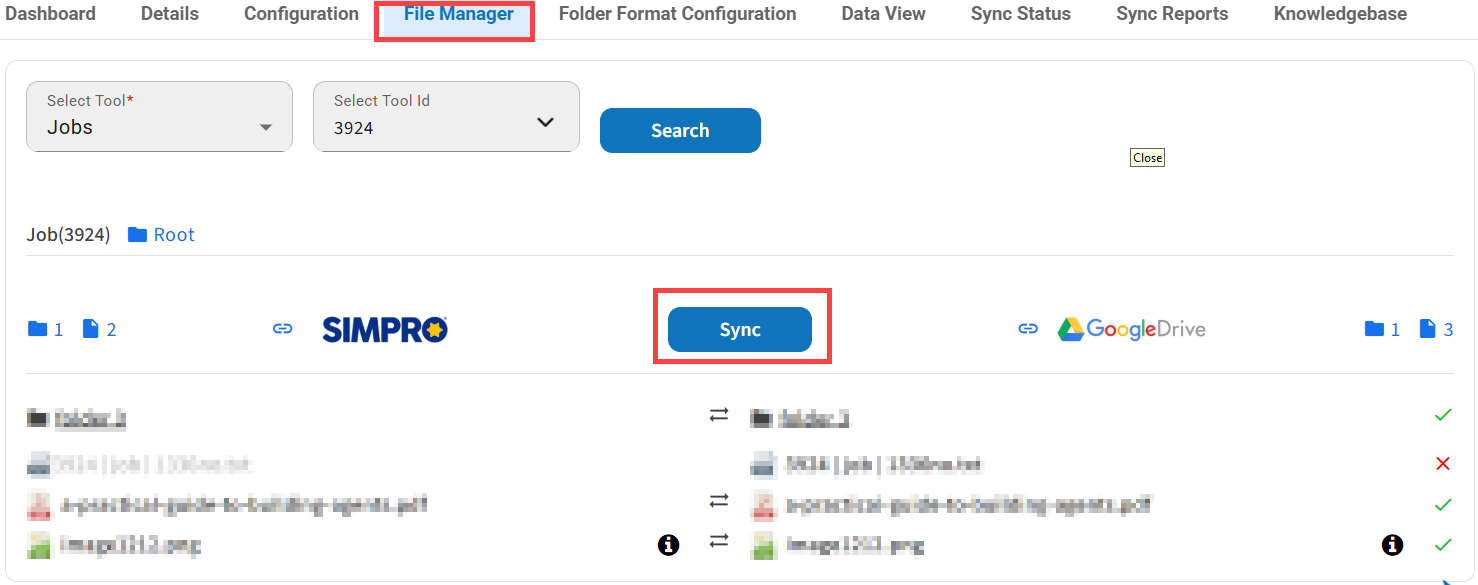Click the Simpro-side PDF file icon
Image resolution: width=1478 pixels, height=585 pixels.
tap(38, 506)
